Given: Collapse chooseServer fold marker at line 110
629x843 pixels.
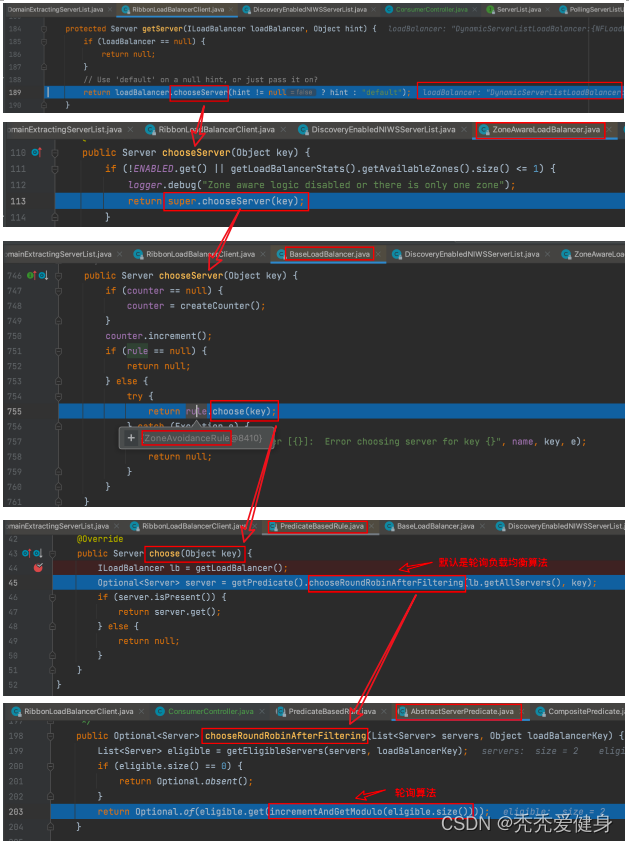Looking at the screenshot, I should [55, 153].
